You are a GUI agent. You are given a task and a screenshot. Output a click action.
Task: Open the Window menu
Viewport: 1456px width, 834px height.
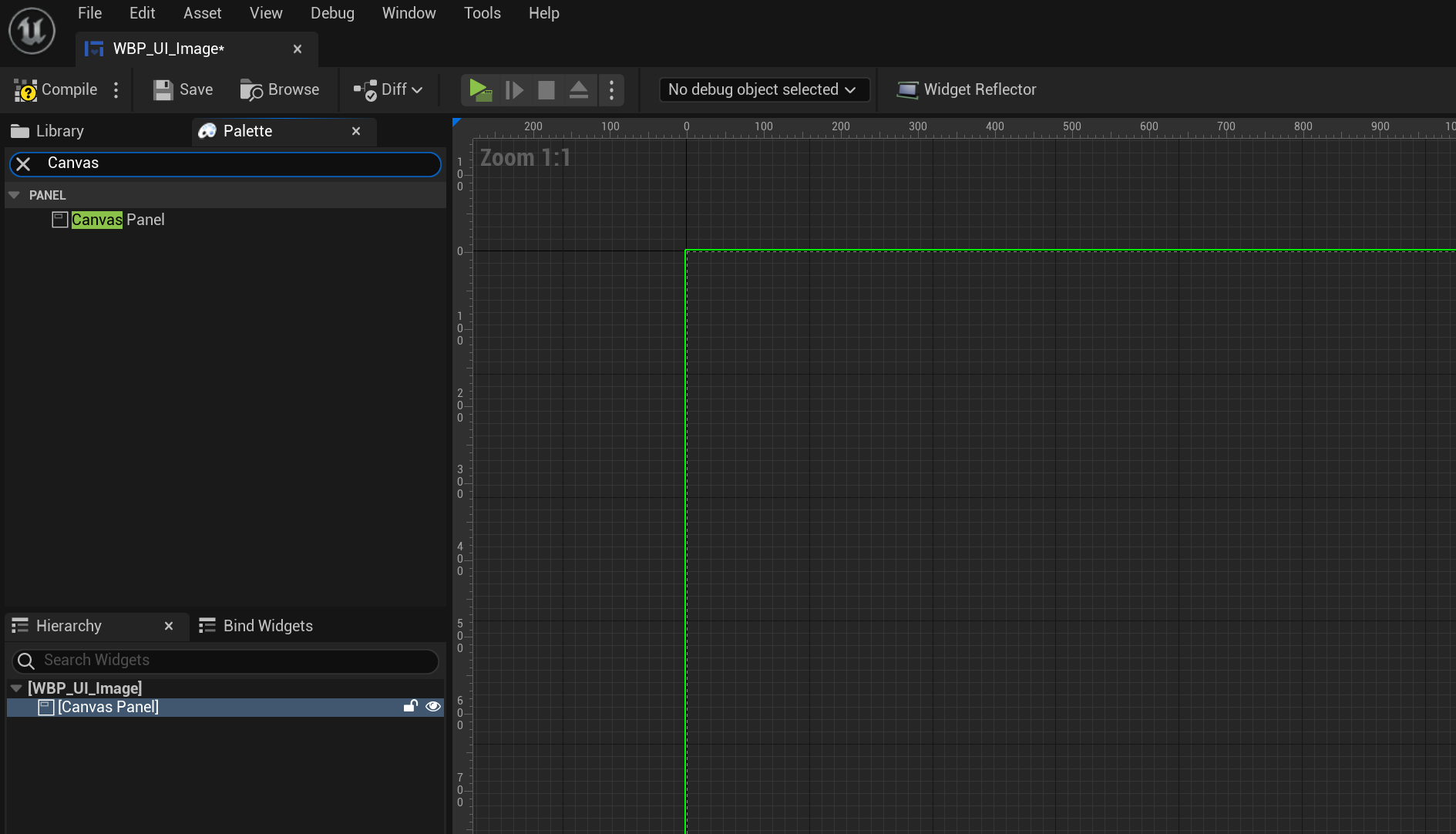[x=409, y=13]
